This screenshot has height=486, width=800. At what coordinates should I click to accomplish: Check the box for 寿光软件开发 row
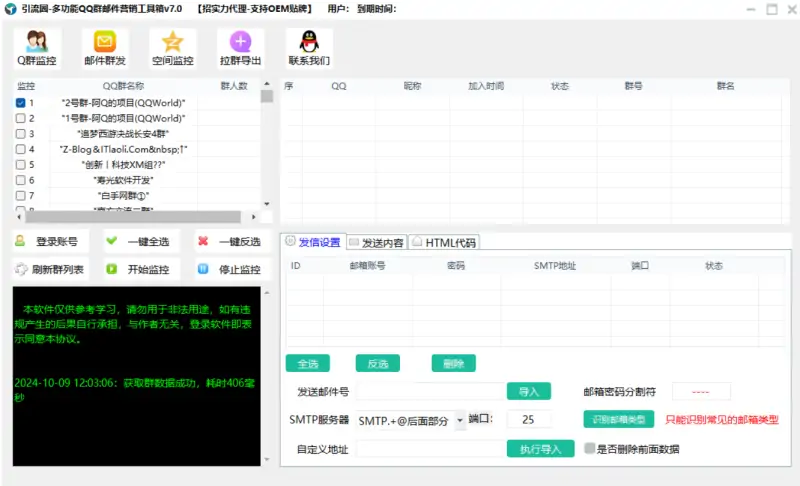pos(20,180)
